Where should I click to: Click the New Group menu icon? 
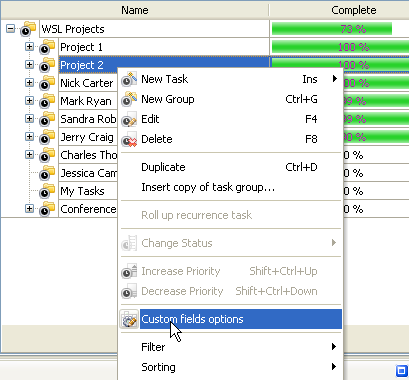[129, 99]
